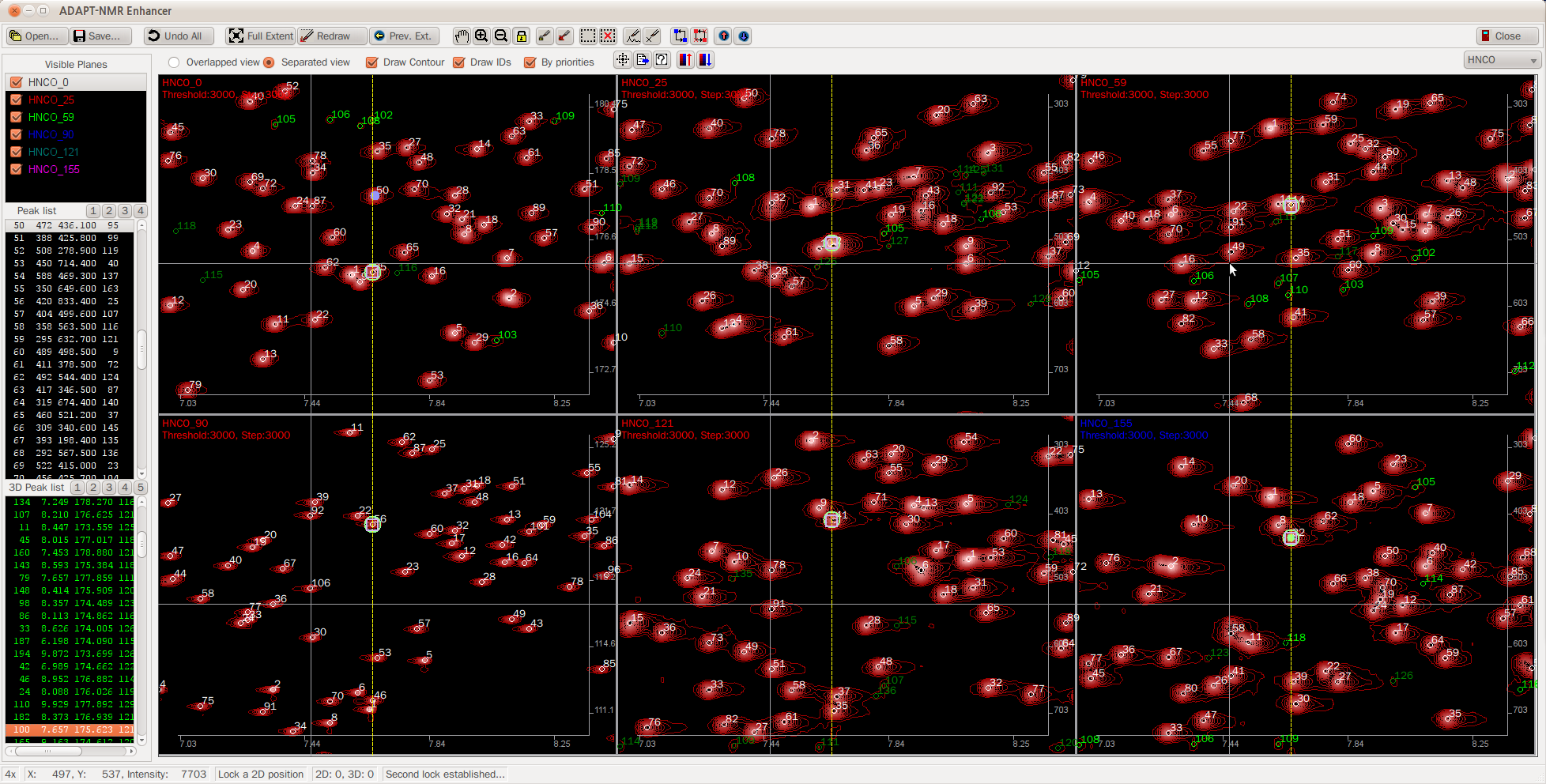Switch to 3D Peak list tab 4

tap(125, 488)
